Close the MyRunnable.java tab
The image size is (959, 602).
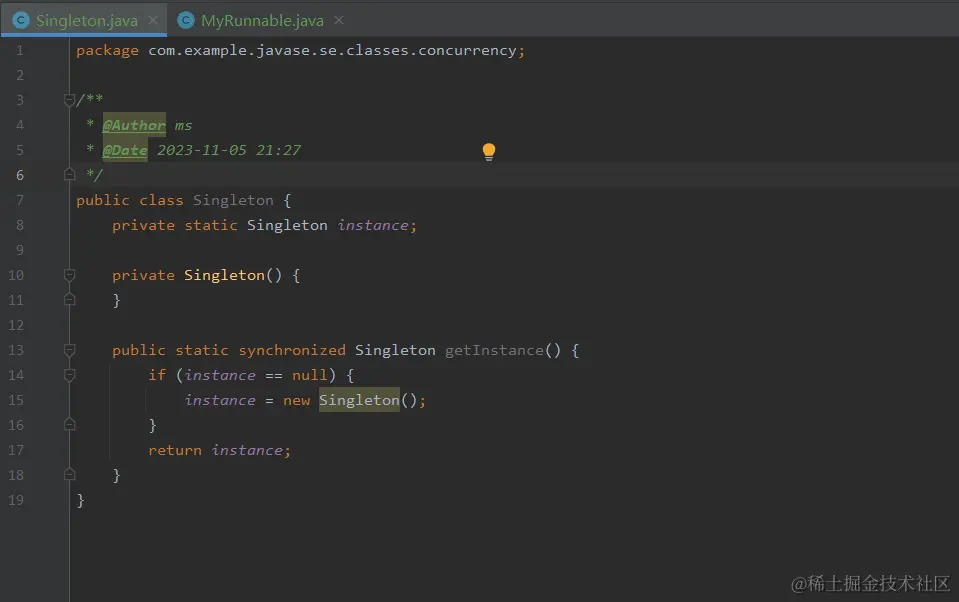(339, 20)
